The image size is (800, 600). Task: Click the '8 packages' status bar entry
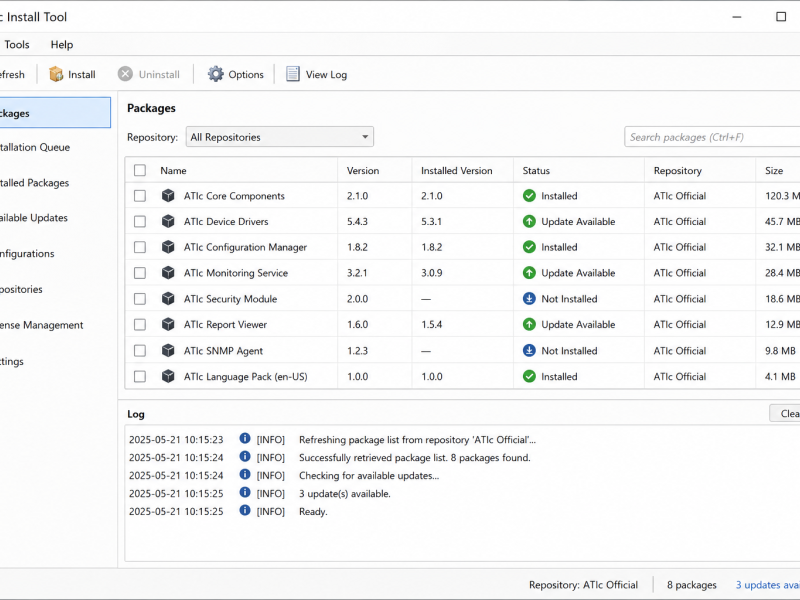point(691,585)
